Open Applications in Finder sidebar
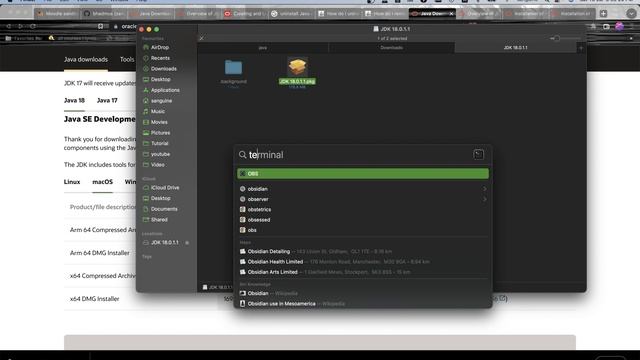Viewport: 640px width, 360px height. [x=165, y=90]
